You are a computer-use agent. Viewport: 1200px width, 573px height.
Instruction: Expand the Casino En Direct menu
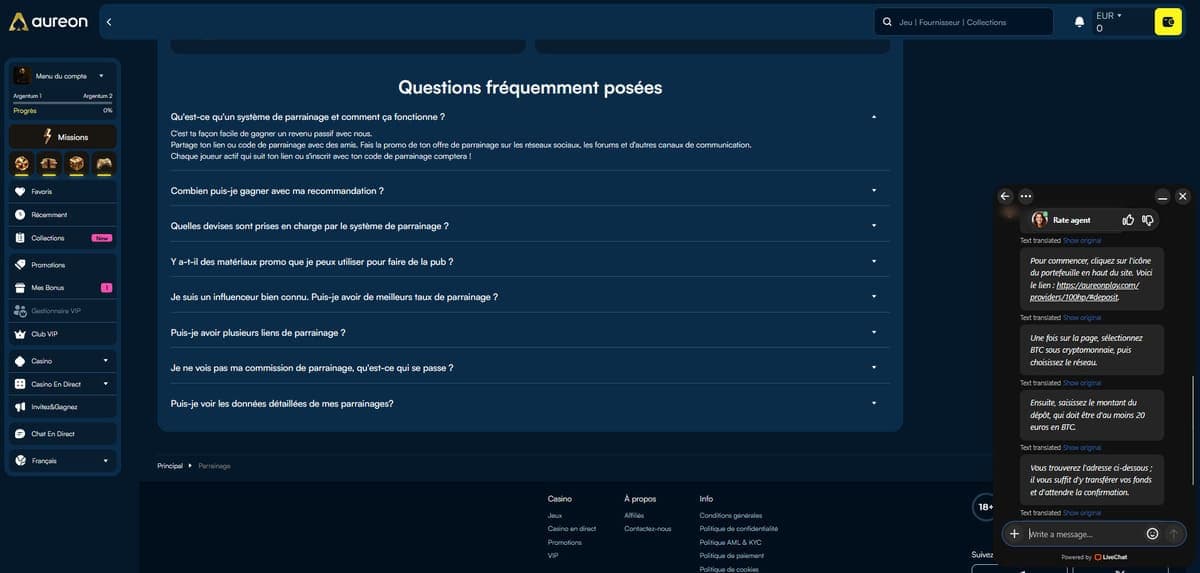click(63, 384)
